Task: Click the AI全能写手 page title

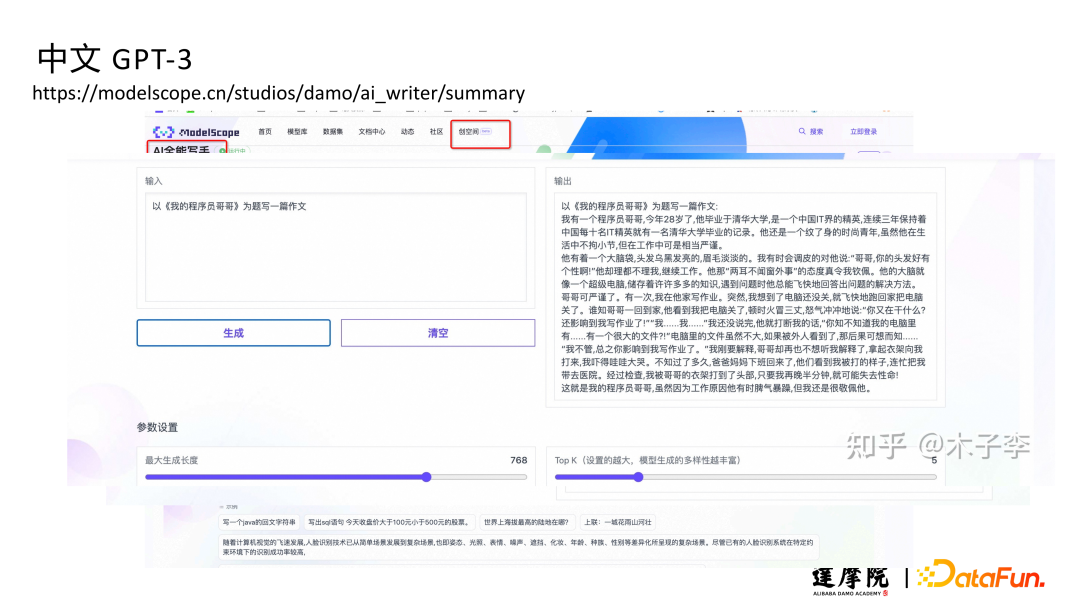Action: tap(181, 149)
